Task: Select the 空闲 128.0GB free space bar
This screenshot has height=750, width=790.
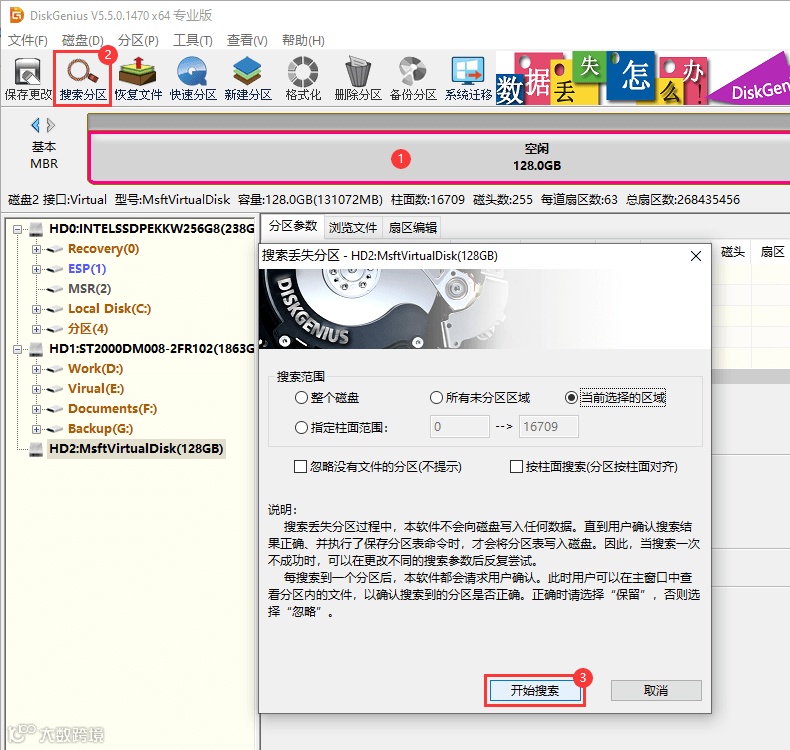Action: [x=439, y=157]
